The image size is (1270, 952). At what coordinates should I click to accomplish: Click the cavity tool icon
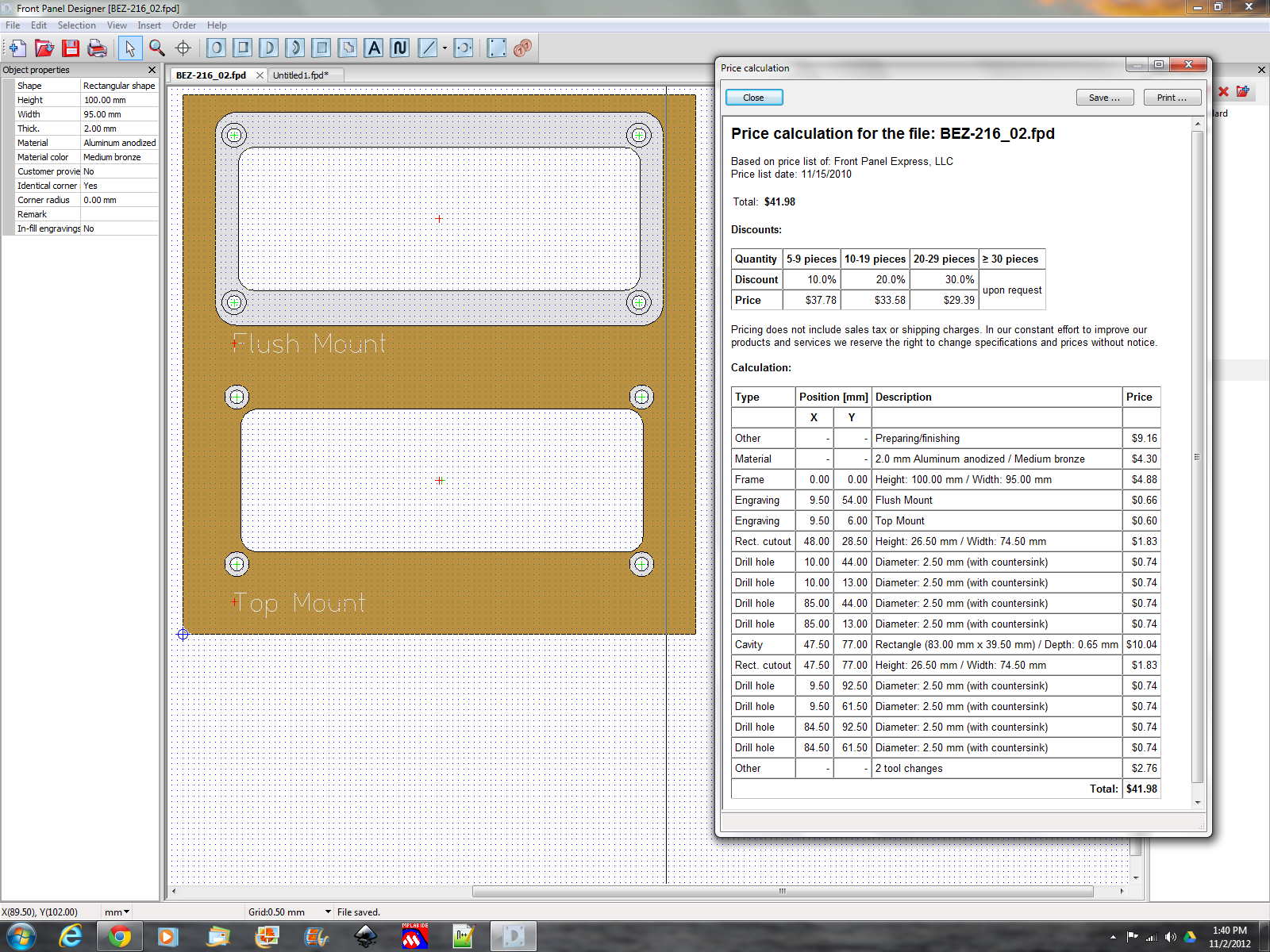point(321,48)
